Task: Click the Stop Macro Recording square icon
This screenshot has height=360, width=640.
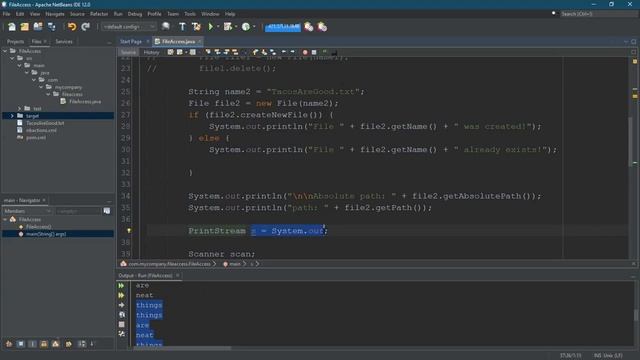Action: tap(314, 52)
